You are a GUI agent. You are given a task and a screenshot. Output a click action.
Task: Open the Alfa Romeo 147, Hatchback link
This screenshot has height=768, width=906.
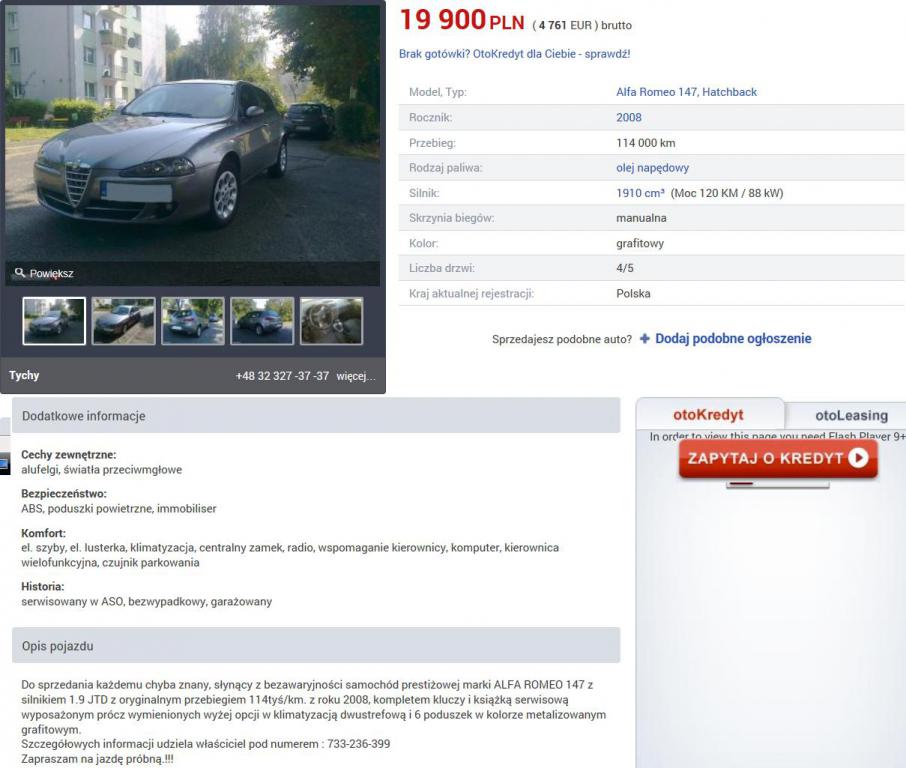tap(686, 92)
